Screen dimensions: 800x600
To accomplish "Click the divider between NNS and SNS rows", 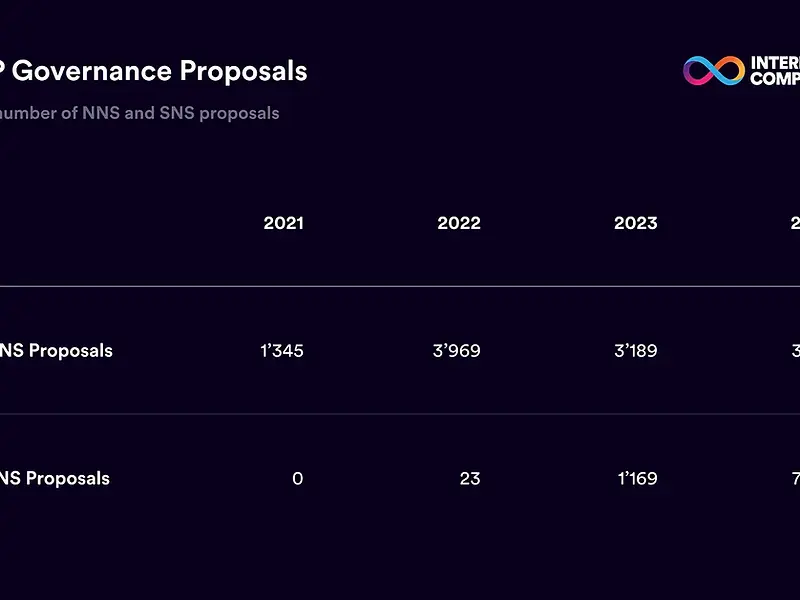I will (x=400, y=414).
